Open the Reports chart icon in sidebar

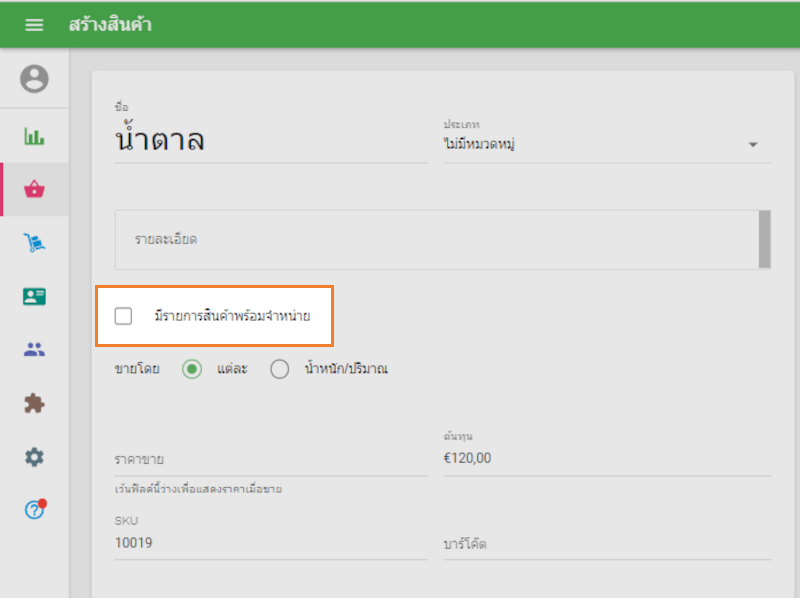33,135
